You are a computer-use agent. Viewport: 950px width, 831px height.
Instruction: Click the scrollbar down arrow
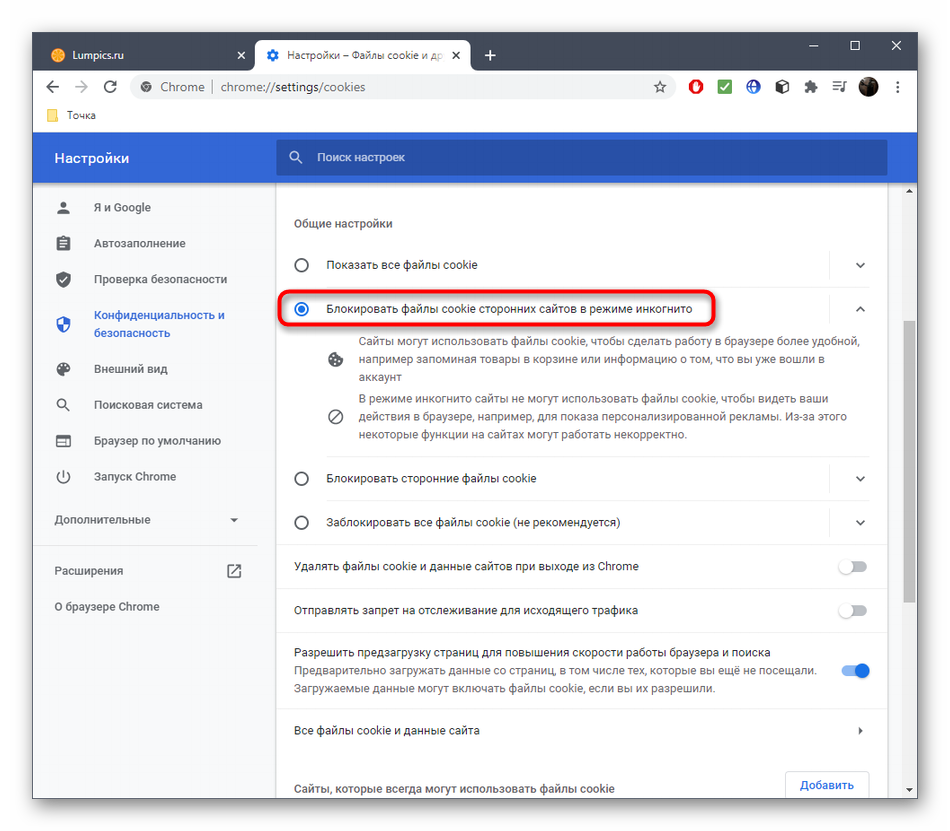coord(909,790)
